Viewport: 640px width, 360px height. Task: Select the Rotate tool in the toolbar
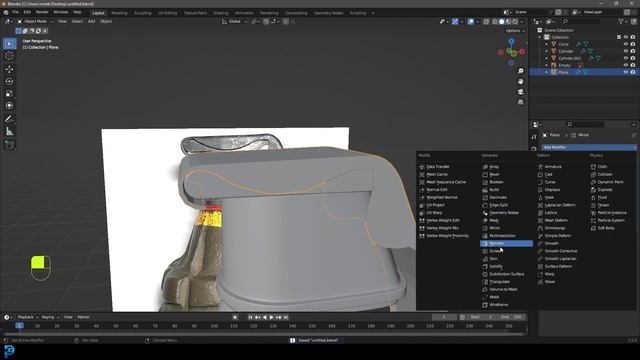[9, 81]
